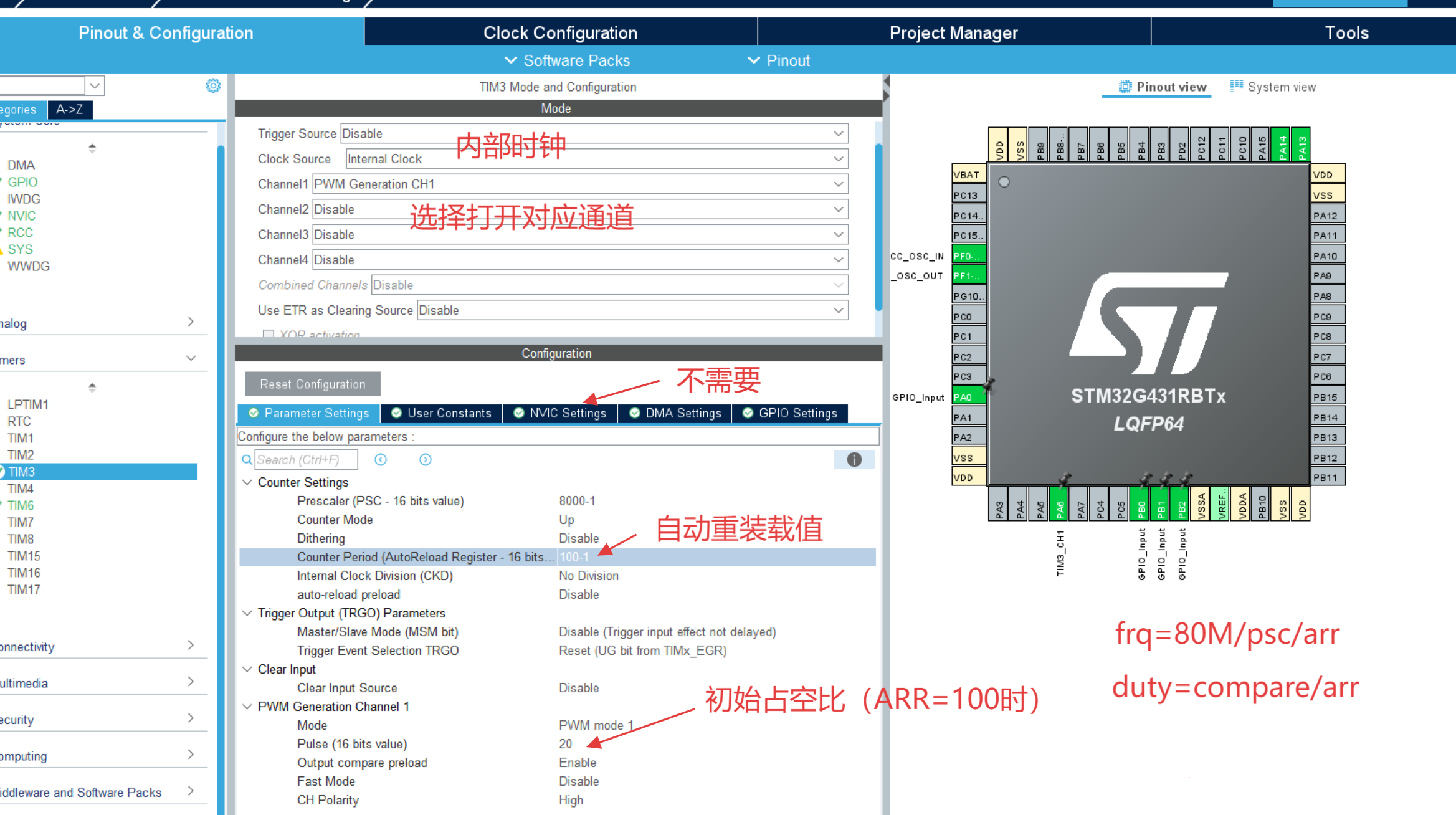This screenshot has width=1456, height=815.
Task: Click the System view grid icon
Action: click(x=1236, y=87)
